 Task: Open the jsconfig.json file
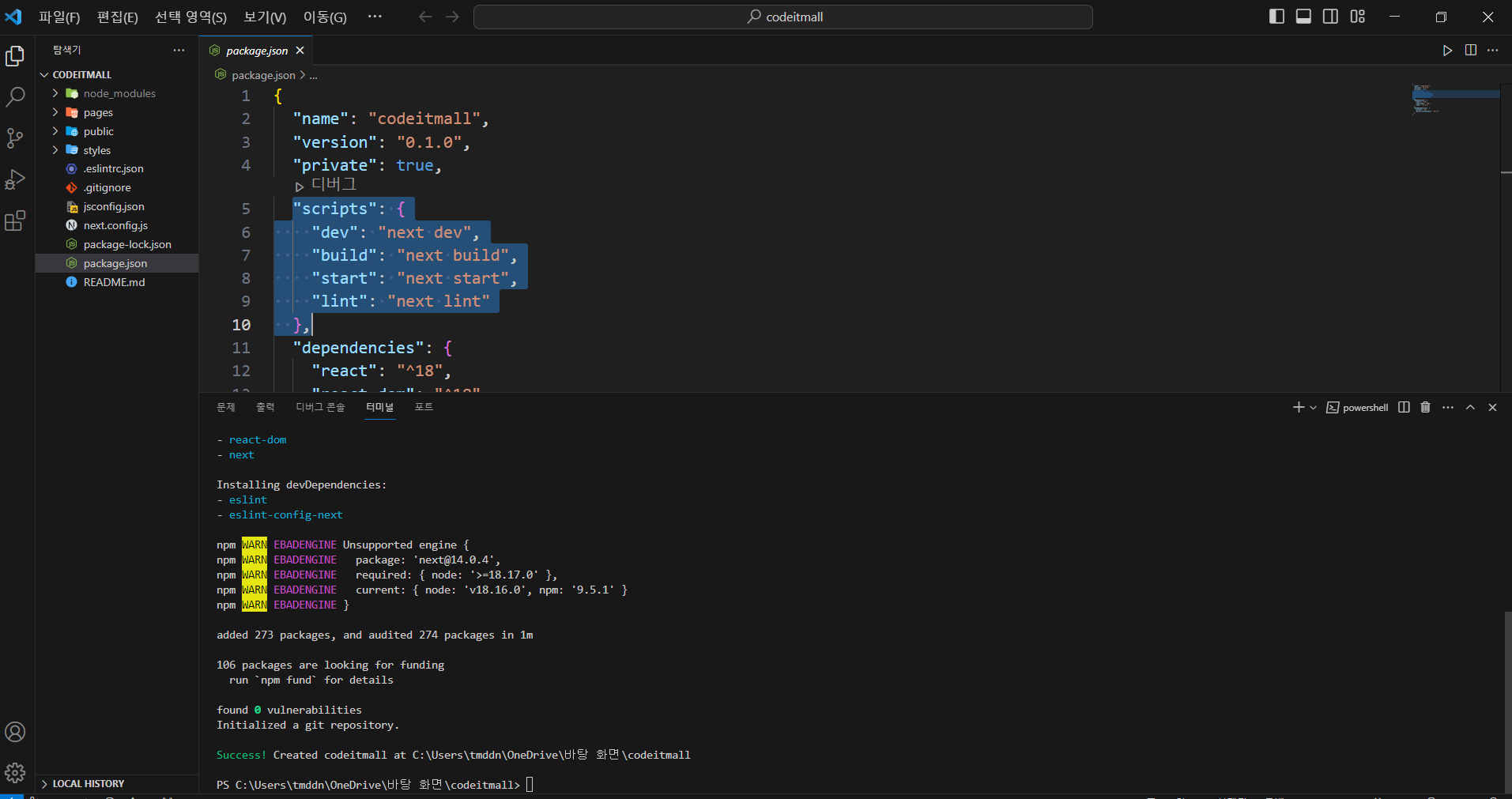(117, 206)
